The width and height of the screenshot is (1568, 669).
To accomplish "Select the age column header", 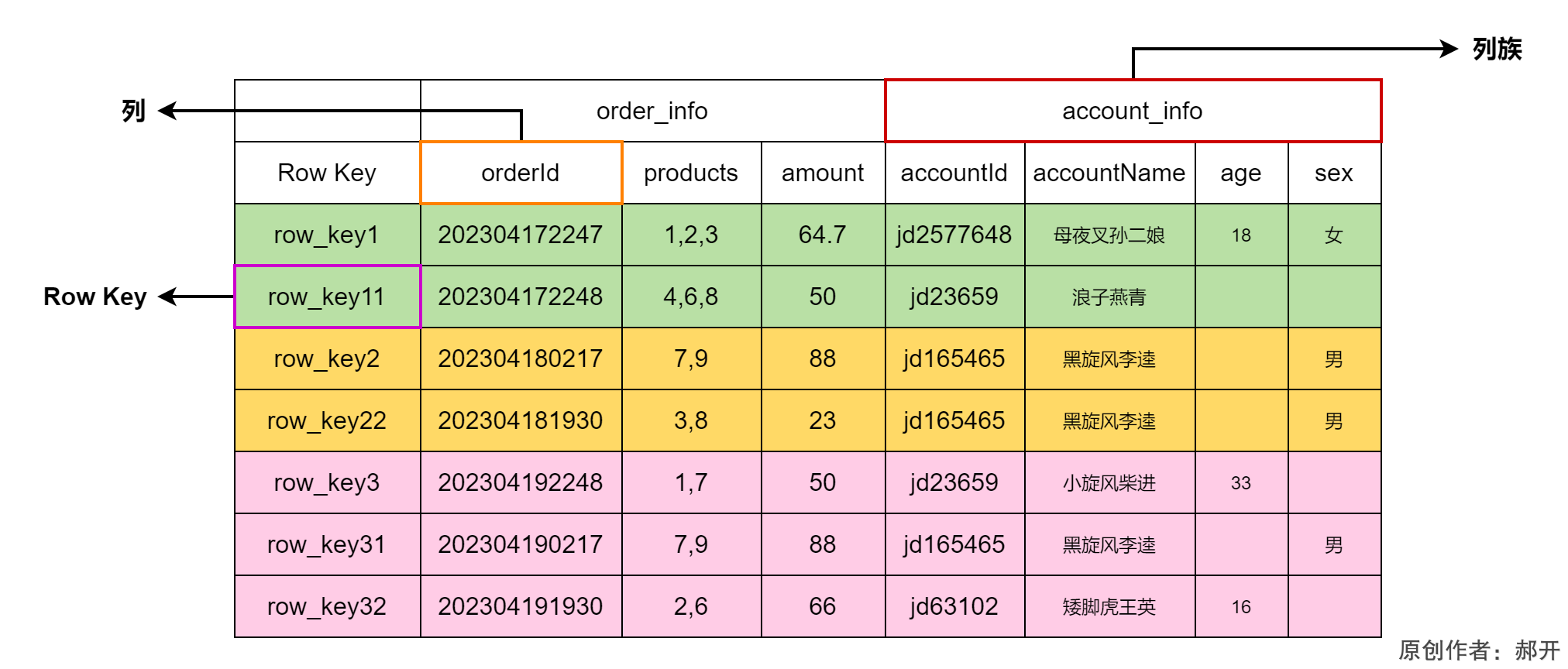I will pyautogui.click(x=1241, y=173).
